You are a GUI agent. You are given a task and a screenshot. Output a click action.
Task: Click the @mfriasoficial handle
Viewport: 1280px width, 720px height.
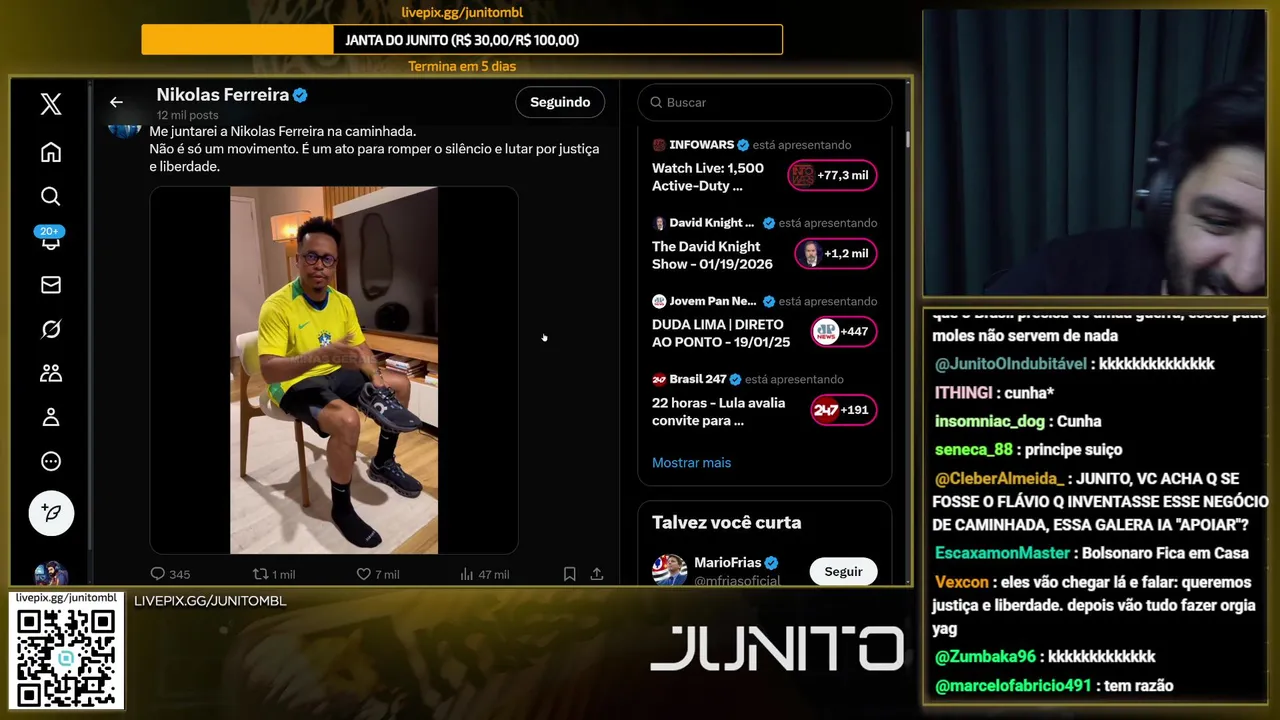click(x=737, y=580)
